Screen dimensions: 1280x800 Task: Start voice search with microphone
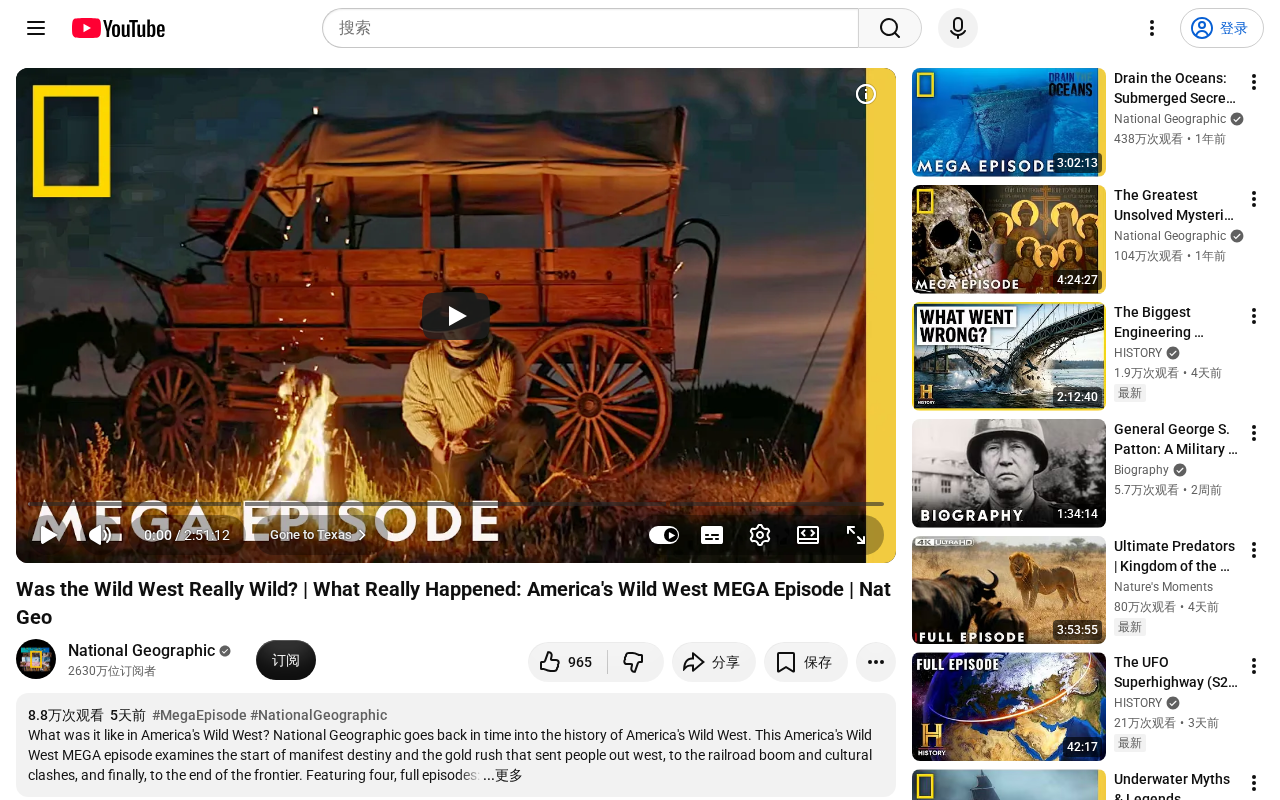click(958, 28)
